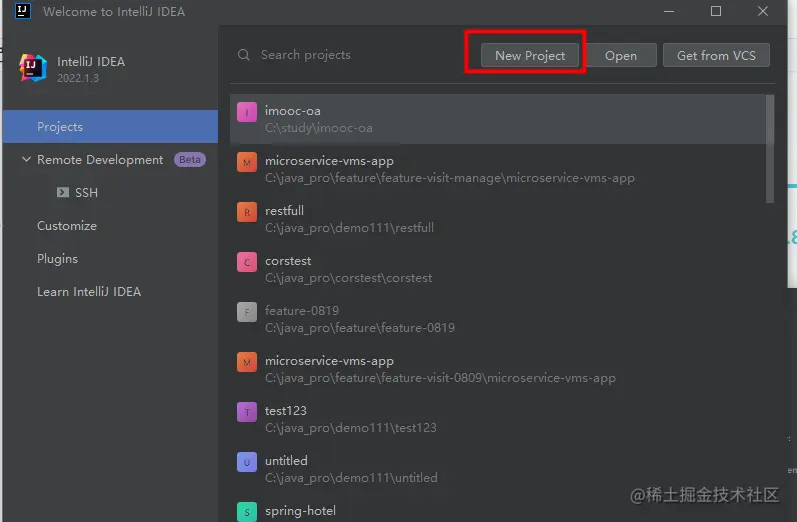Screen dimensions: 797x522
Task: Open the imooc-oa project
Action: pyautogui.click(x=498, y=119)
